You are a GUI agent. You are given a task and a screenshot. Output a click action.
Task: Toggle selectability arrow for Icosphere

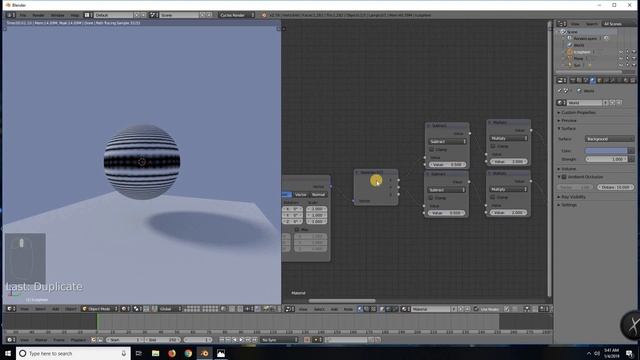627,52
